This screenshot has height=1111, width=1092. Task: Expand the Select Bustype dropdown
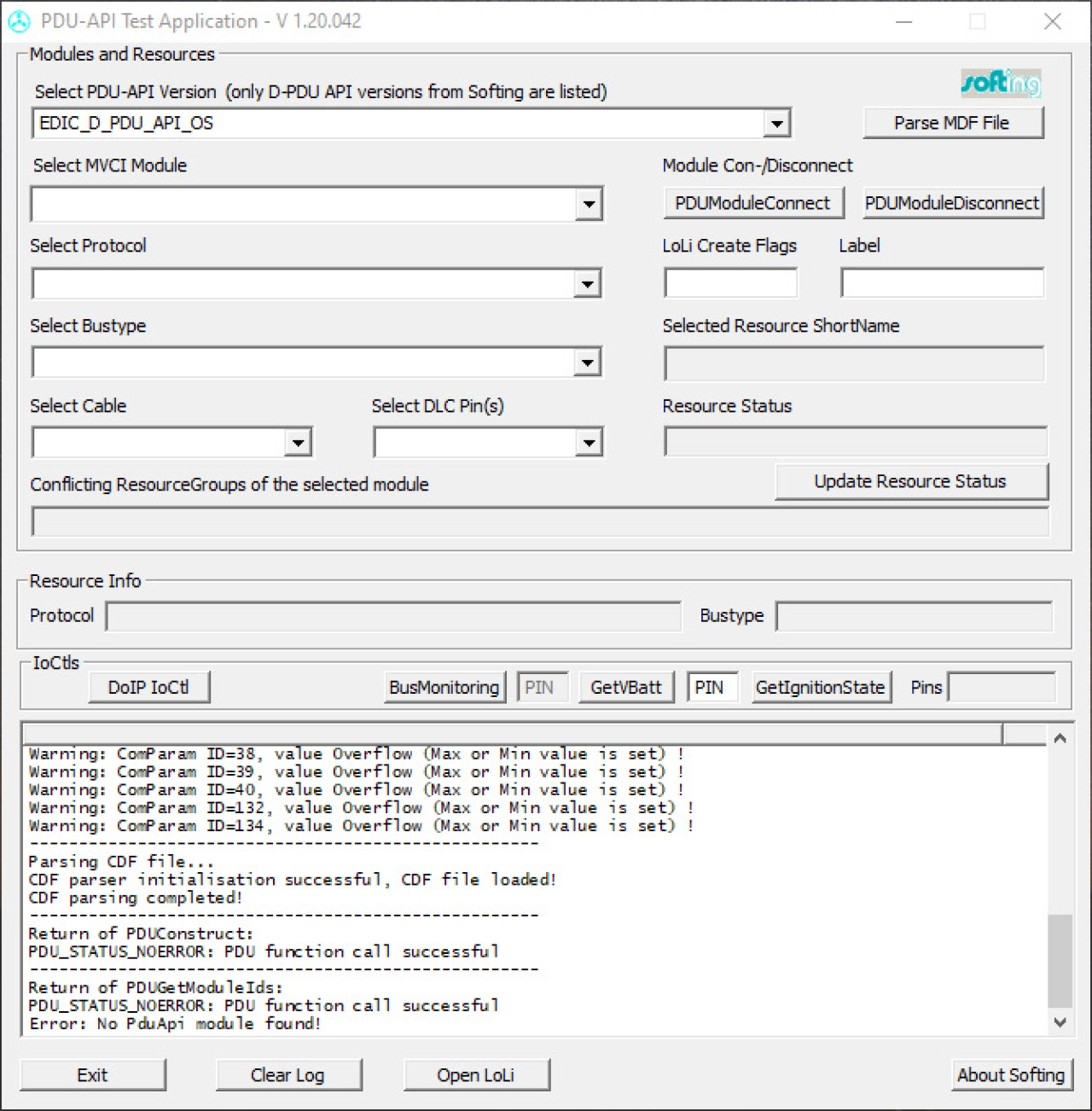587,364
